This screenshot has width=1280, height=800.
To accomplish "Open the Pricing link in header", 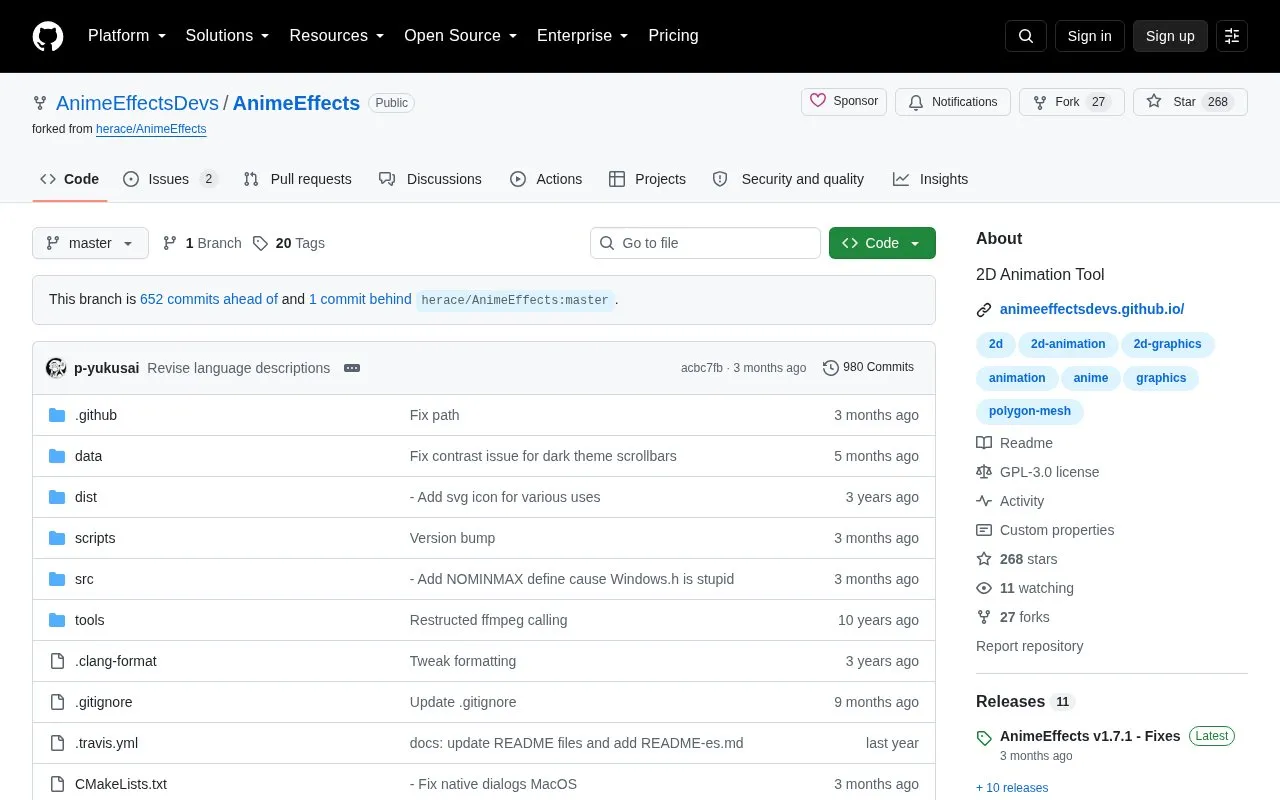I will tap(673, 36).
